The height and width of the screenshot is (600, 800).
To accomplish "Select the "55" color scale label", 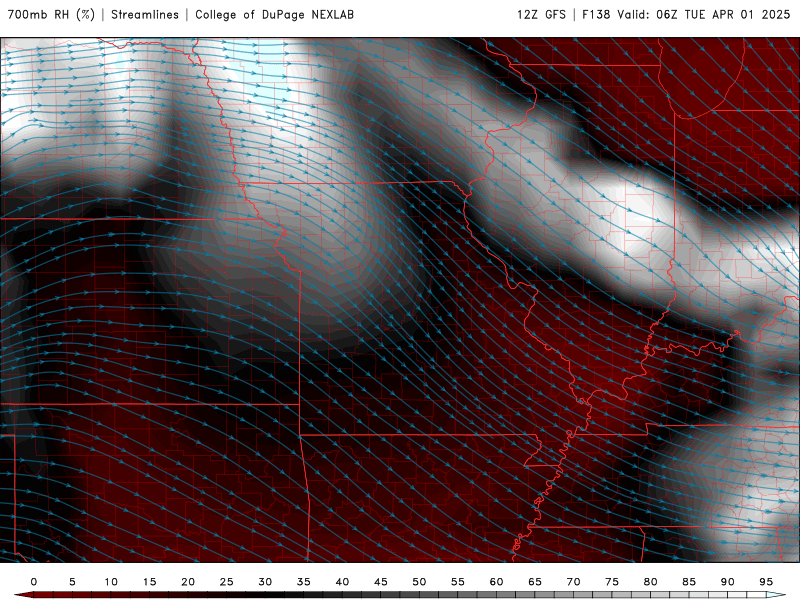I will tap(458, 582).
